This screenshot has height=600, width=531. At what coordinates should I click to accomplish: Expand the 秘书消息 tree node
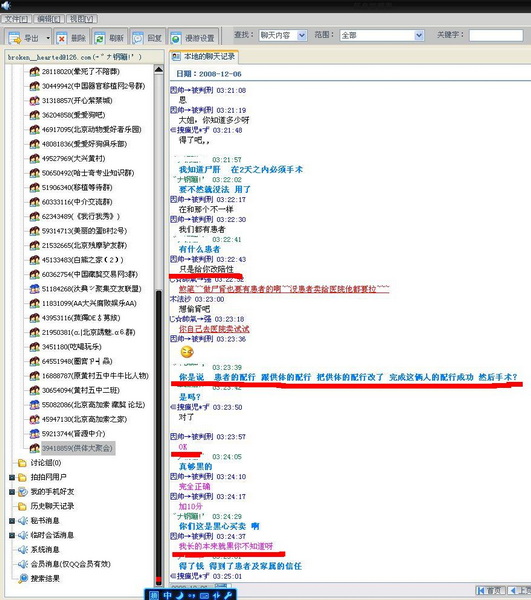pyautogui.click(x=12, y=521)
